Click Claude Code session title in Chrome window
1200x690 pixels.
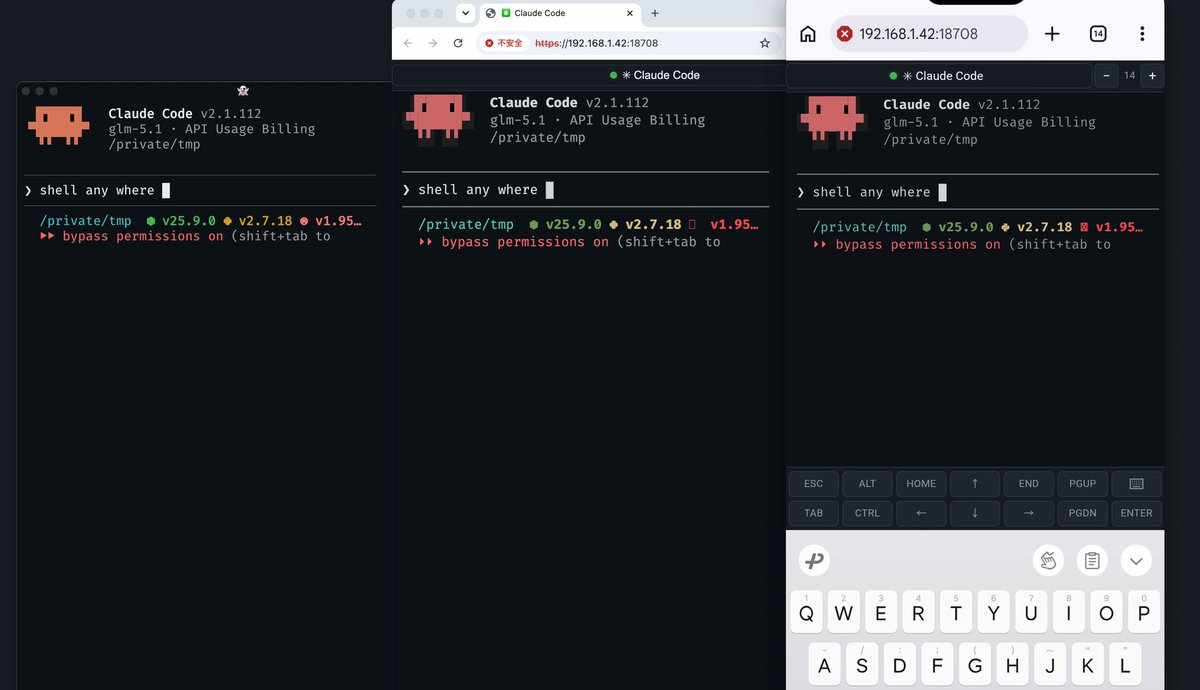pos(660,75)
